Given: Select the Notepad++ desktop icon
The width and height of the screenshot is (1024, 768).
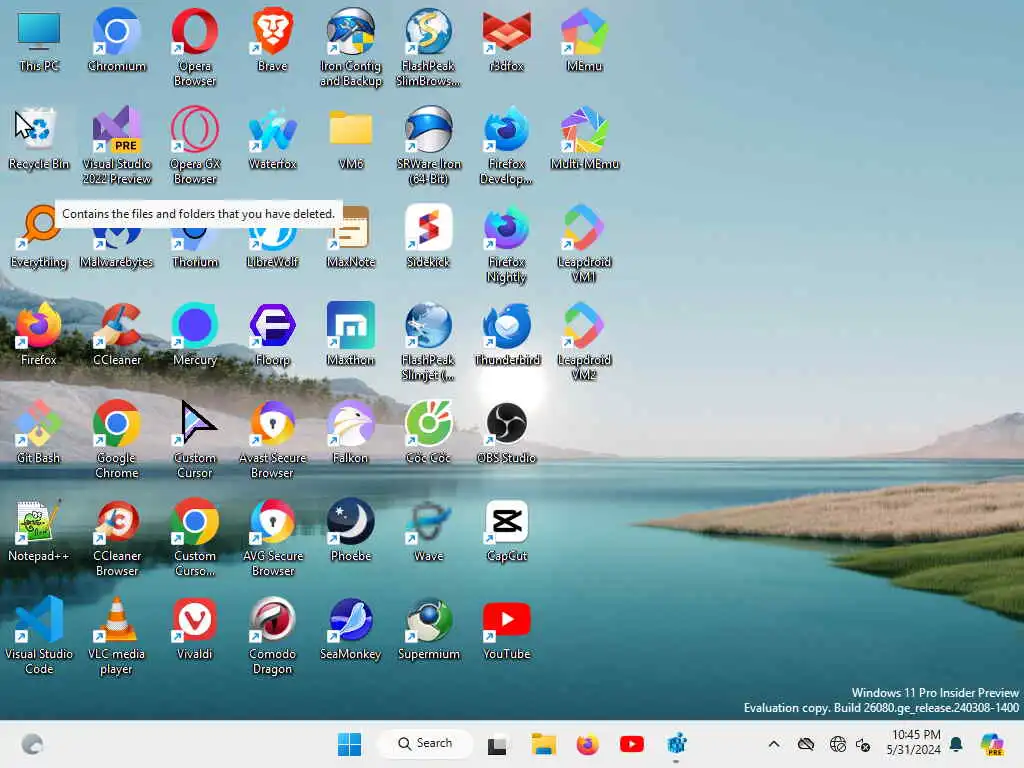Looking at the screenshot, I should pos(39,530).
